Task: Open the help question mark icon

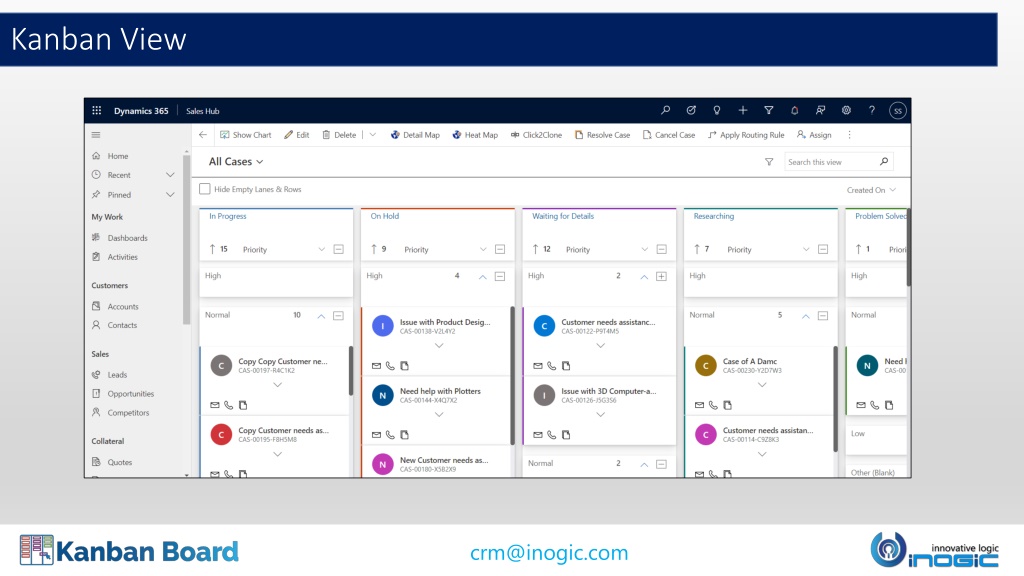Action: tap(872, 110)
